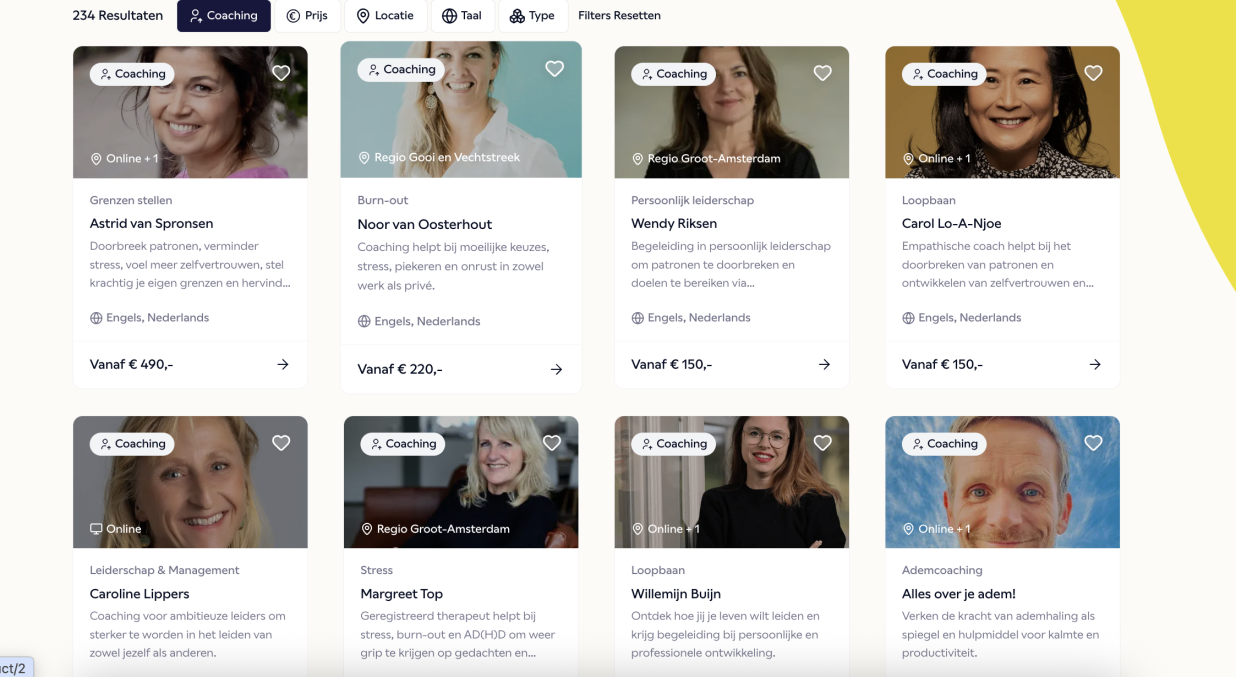Screen dimensions: 1236x677
Task: Click arrow next to Vanaf € 220,-
Action: (556, 370)
